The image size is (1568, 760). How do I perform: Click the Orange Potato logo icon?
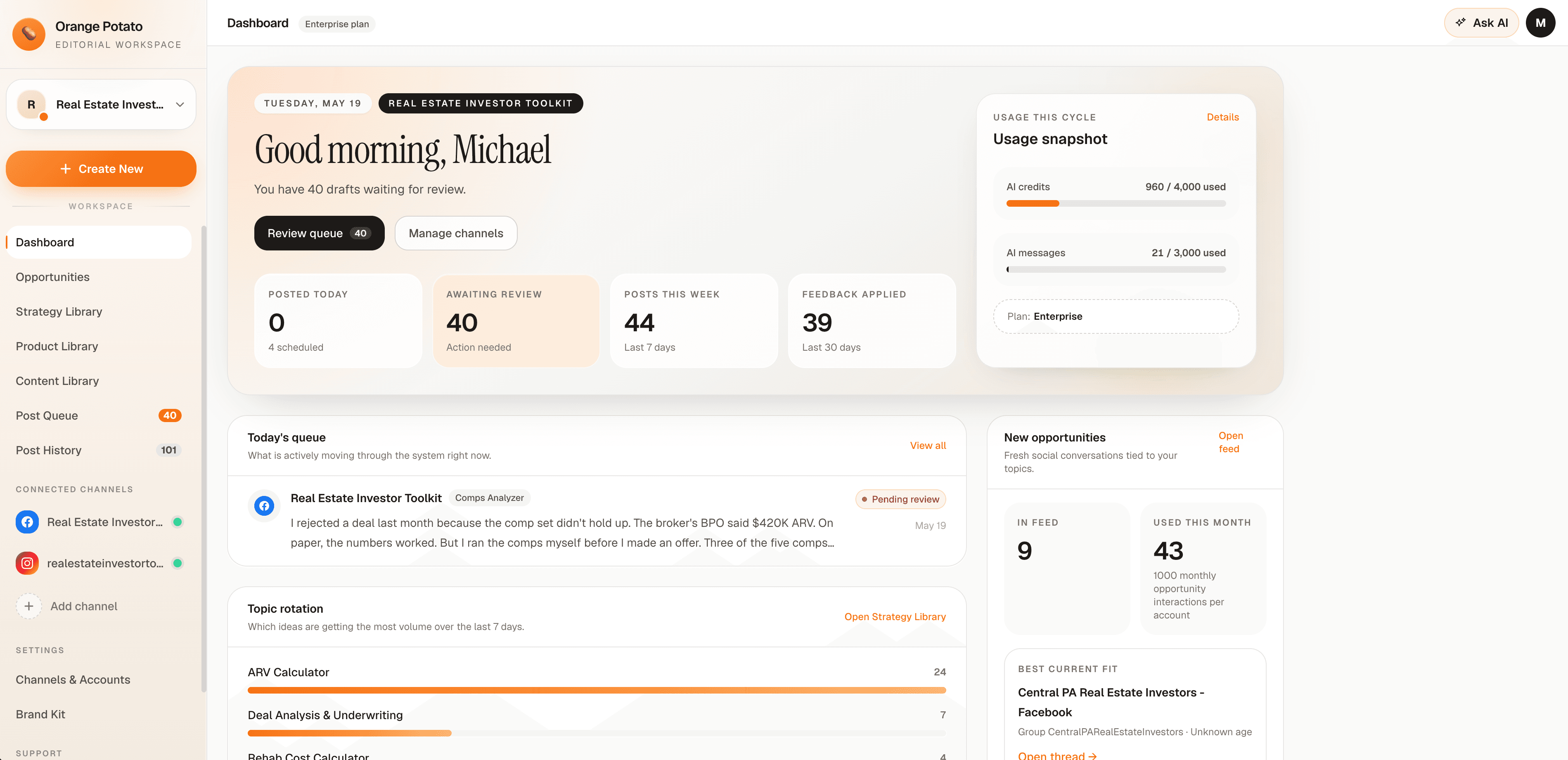click(x=28, y=34)
